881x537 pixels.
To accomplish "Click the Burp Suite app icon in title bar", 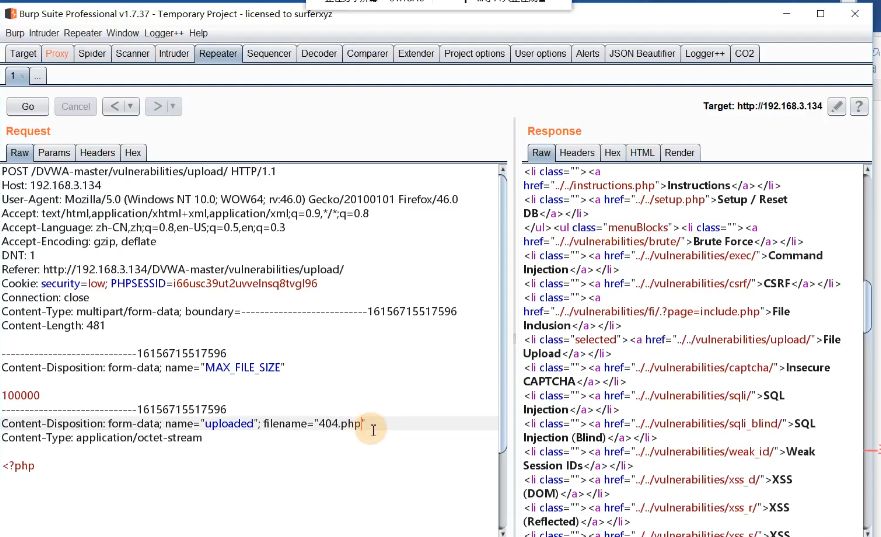I will 11,14.
